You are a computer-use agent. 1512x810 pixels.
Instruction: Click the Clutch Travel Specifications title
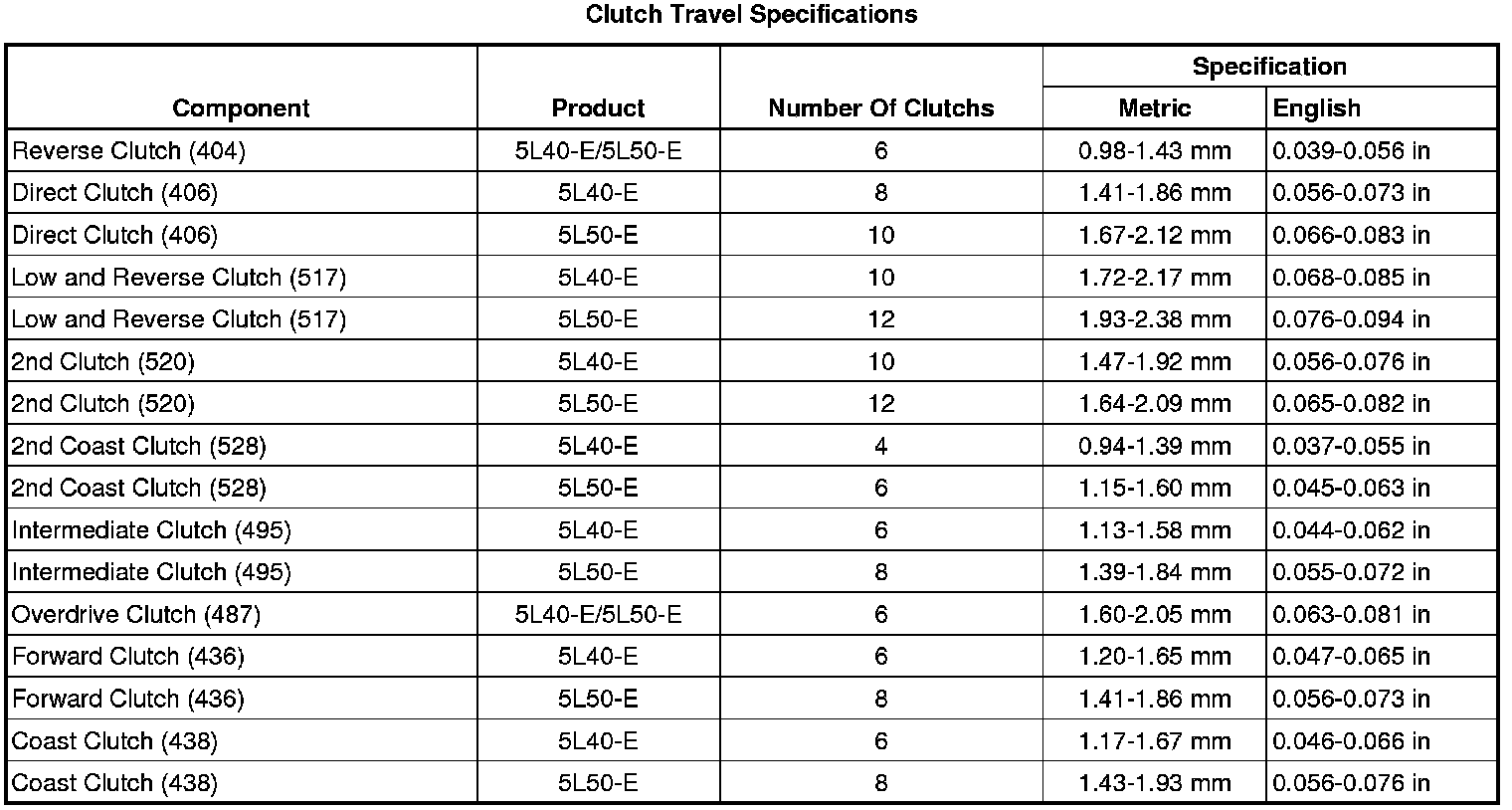tap(751, 15)
